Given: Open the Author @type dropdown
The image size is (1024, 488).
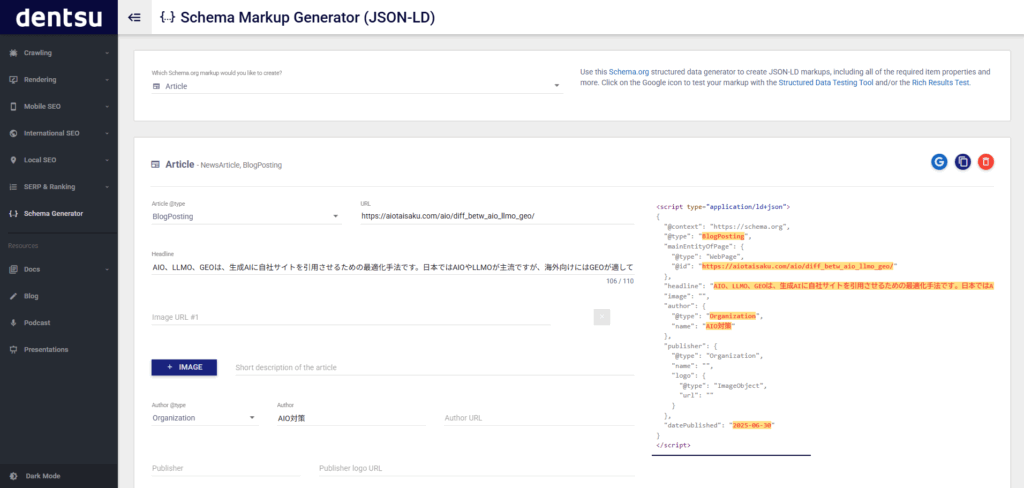Looking at the screenshot, I should pyautogui.click(x=204, y=418).
